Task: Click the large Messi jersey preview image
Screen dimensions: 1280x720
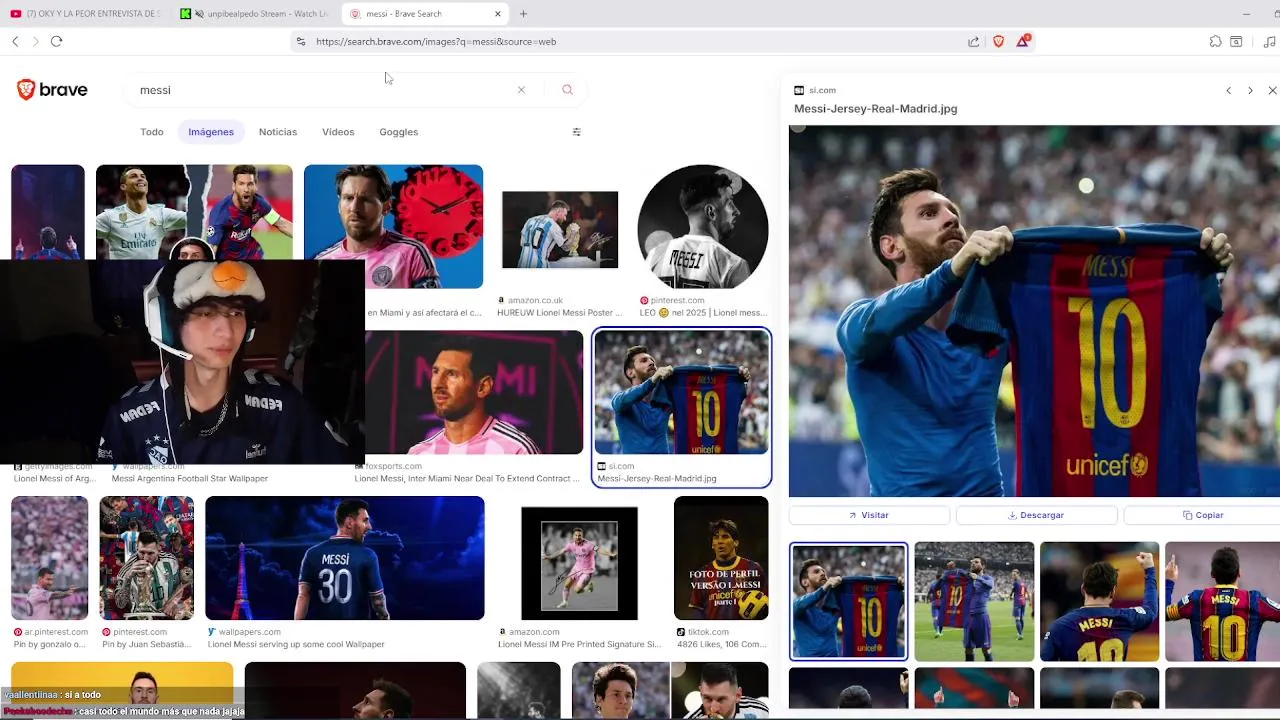Action: (x=1034, y=311)
